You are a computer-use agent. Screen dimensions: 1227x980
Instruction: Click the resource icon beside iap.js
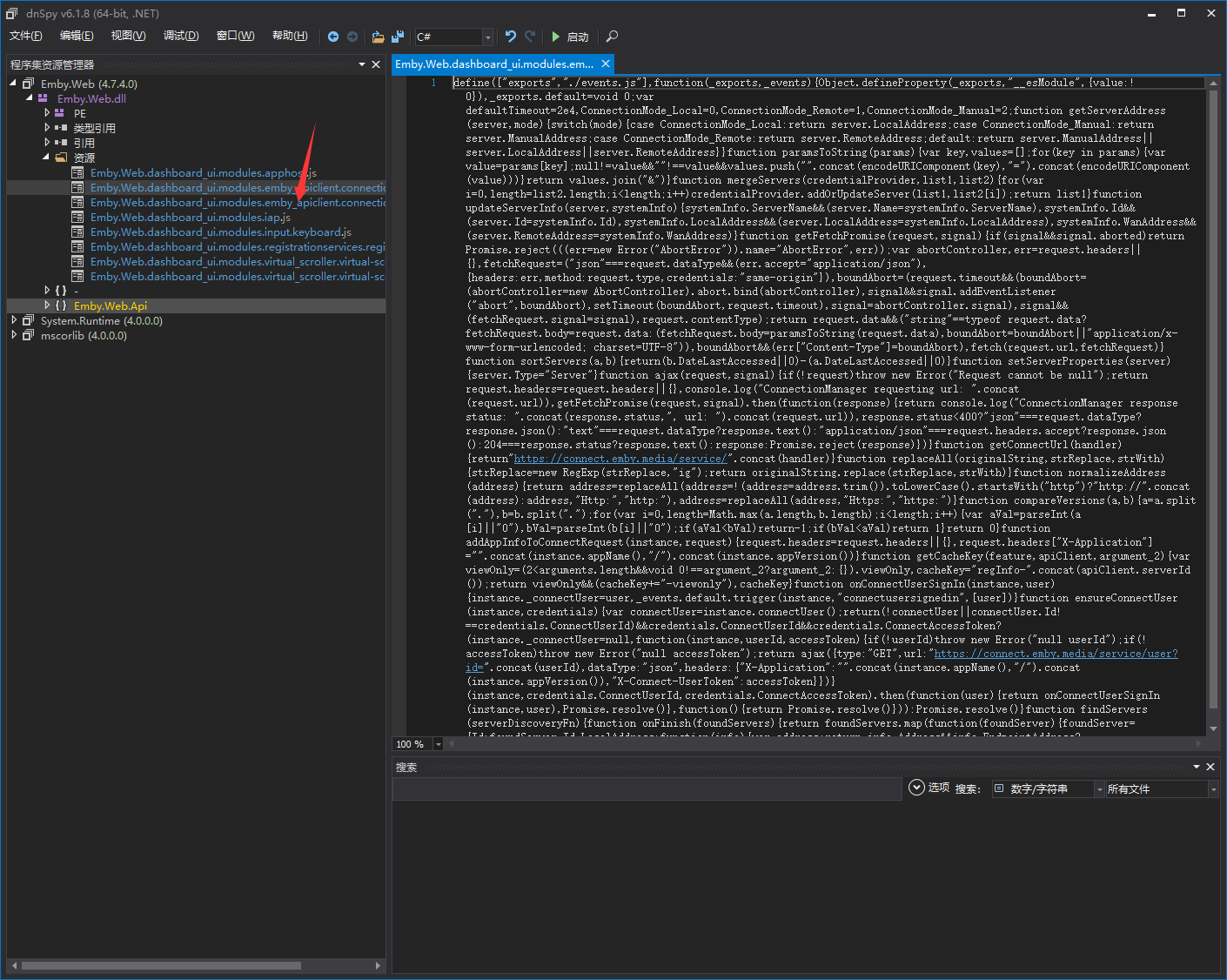tap(77, 217)
